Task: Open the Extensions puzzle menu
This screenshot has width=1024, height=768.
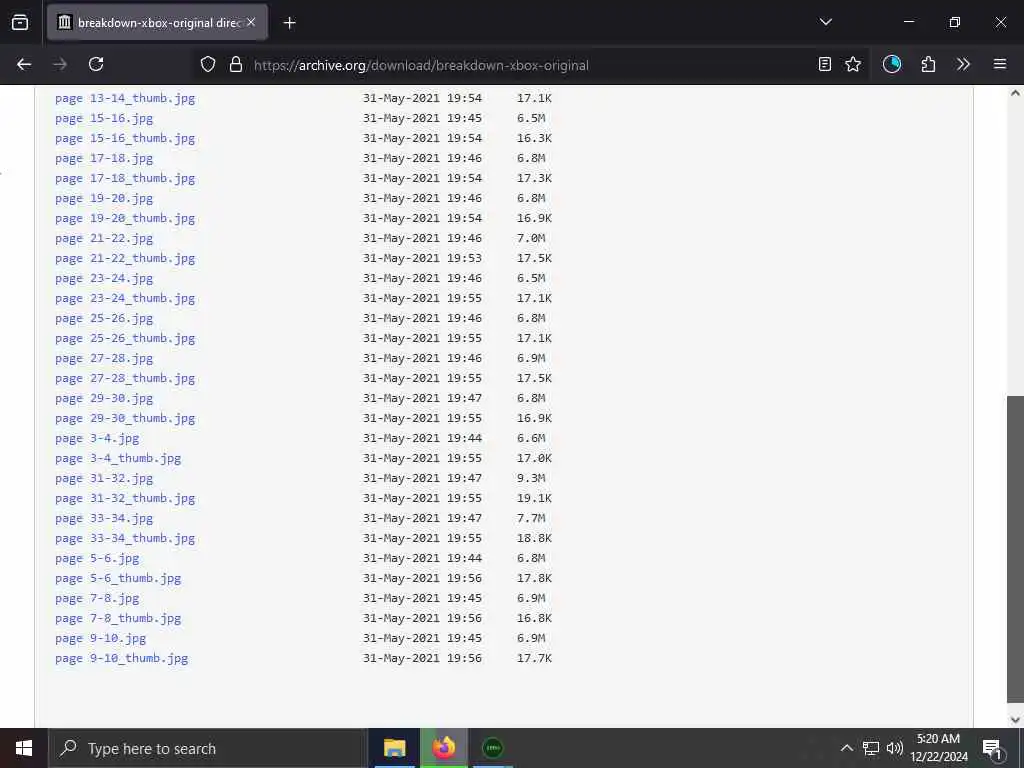Action: [x=928, y=64]
